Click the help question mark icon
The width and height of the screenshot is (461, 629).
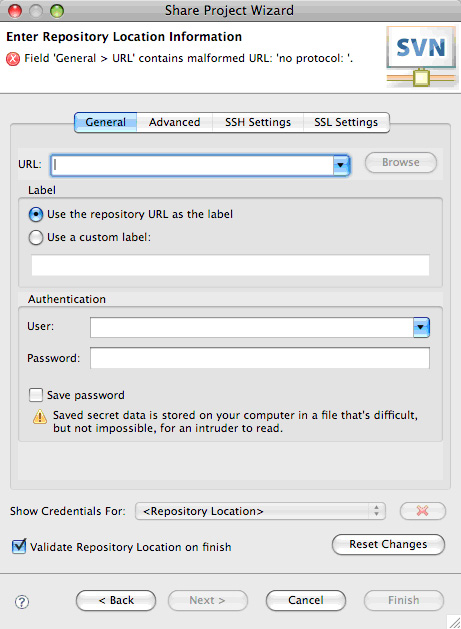(x=22, y=601)
